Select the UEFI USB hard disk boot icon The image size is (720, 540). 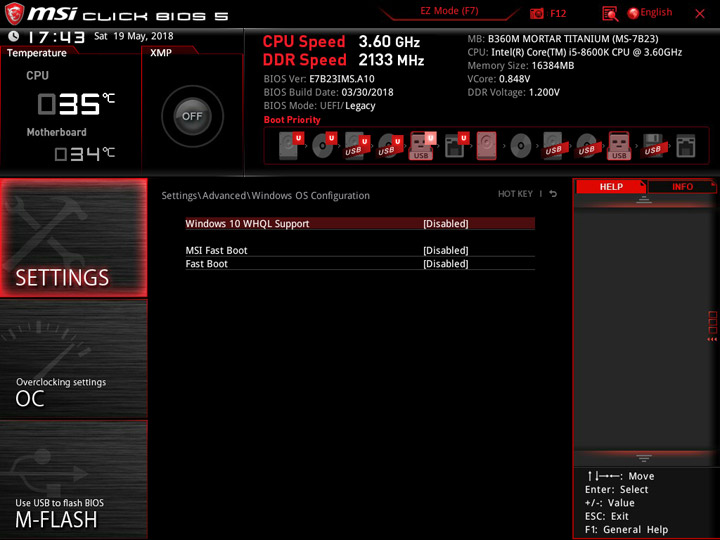[357, 146]
